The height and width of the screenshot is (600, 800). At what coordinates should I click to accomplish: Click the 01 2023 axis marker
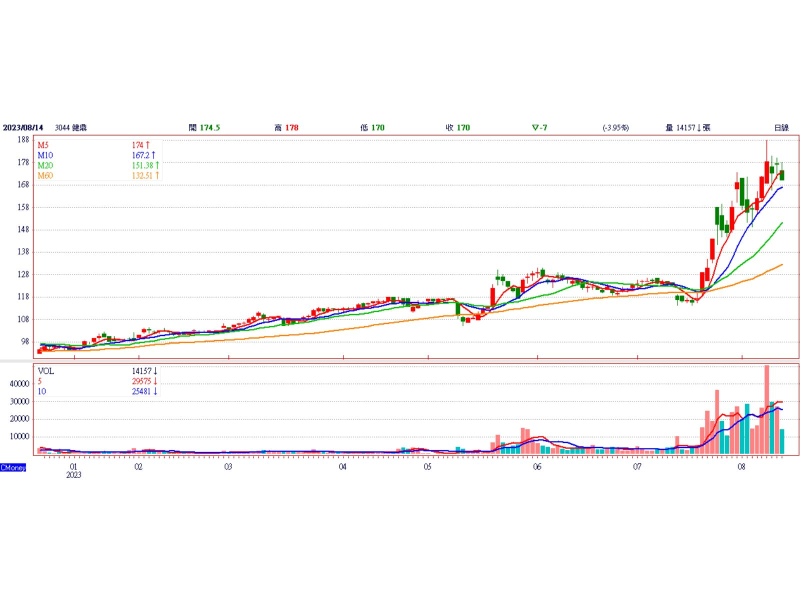73,470
